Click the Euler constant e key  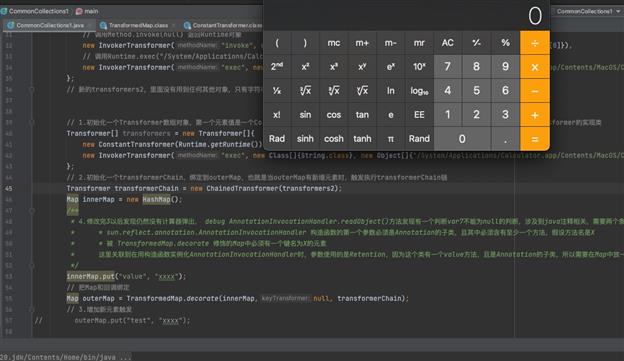point(391,115)
